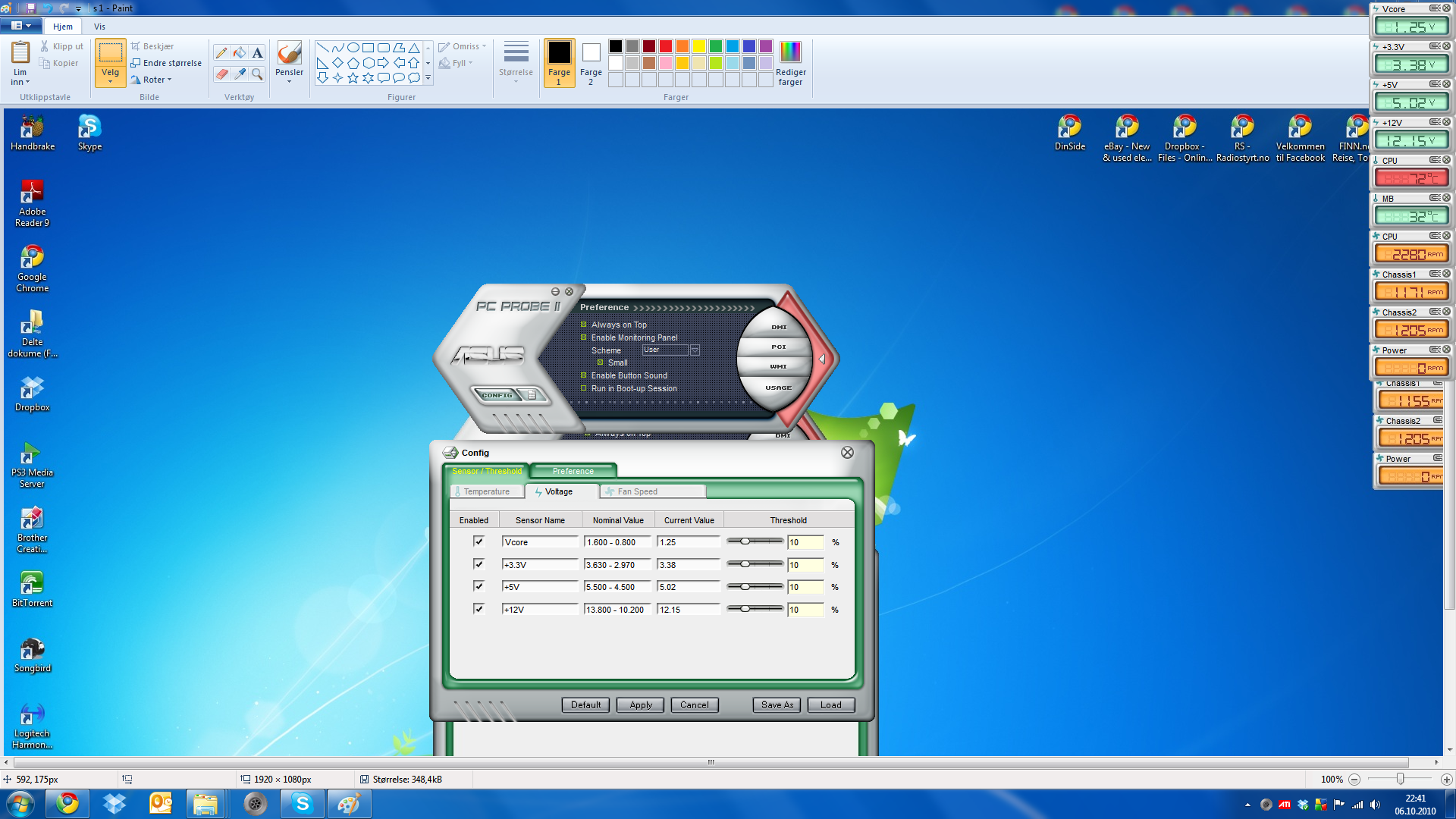The width and height of the screenshot is (1456, 819).
Task: Click Temperature tab in pictured Config dialog
Action: [x=486, y=491]
